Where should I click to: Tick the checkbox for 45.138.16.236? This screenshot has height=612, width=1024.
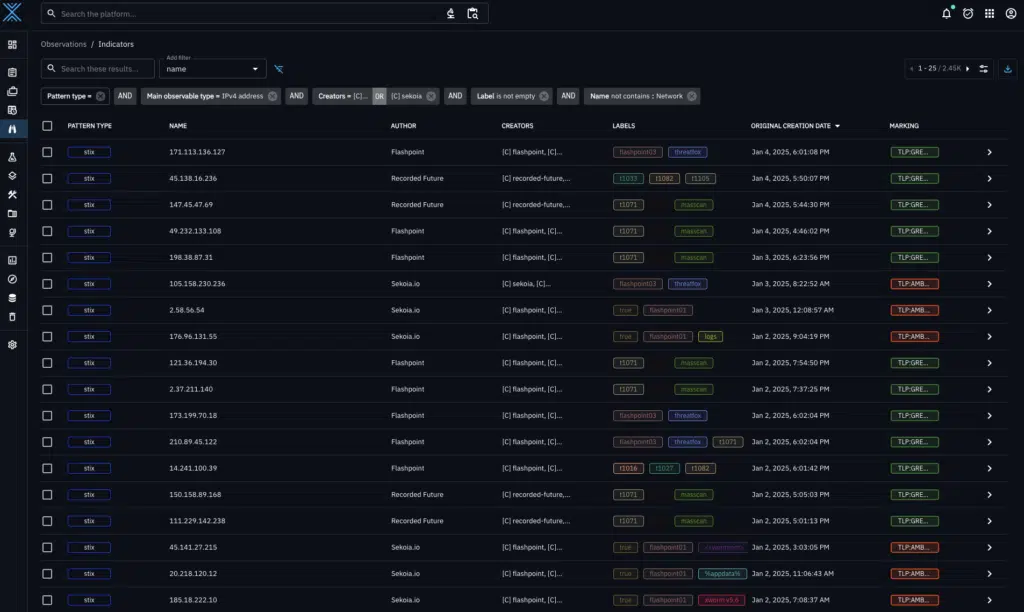pyautogui.click(x=47, y=178)
